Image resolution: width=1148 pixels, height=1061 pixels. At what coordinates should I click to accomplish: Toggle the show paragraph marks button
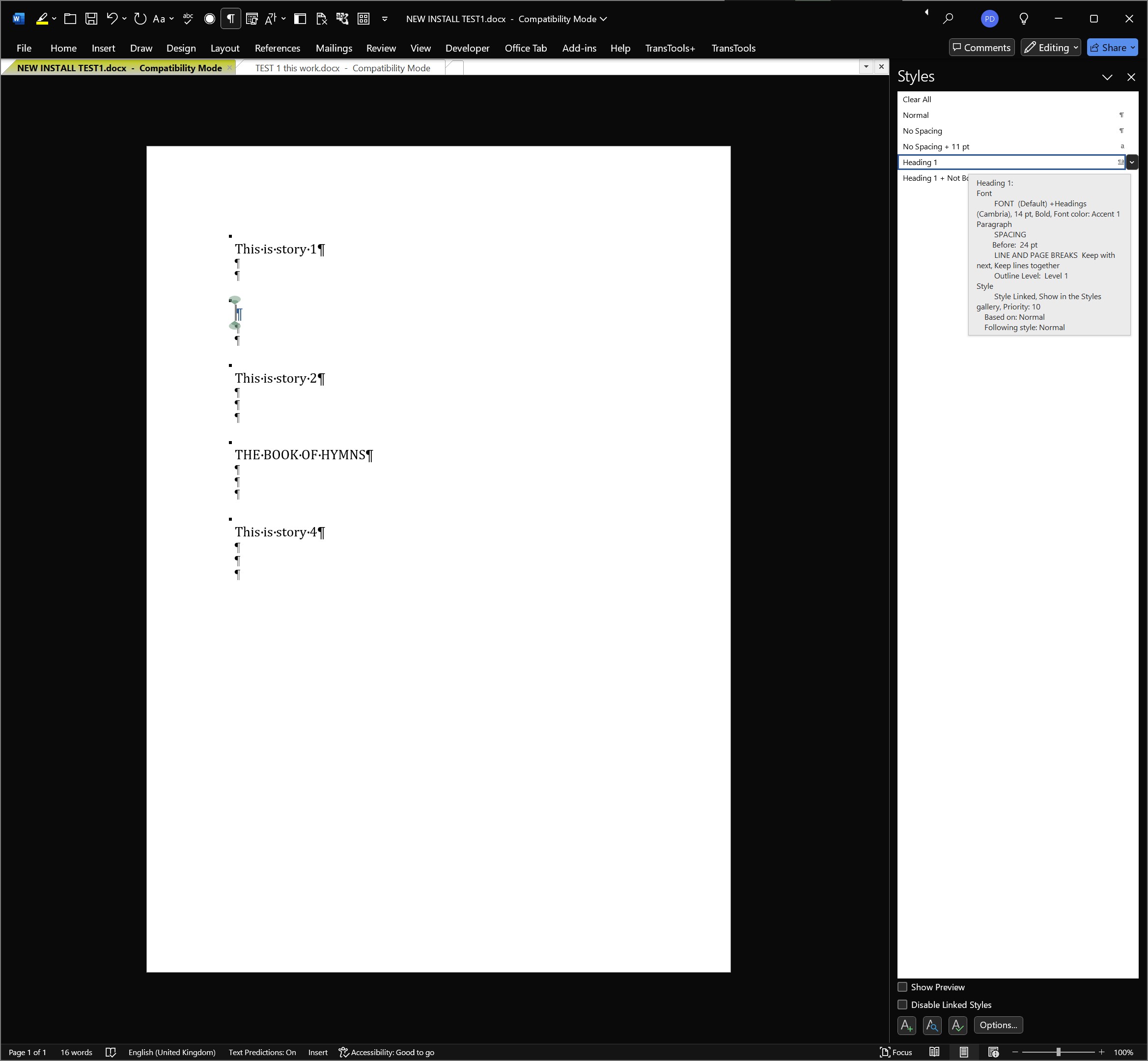tap(230, 19)
